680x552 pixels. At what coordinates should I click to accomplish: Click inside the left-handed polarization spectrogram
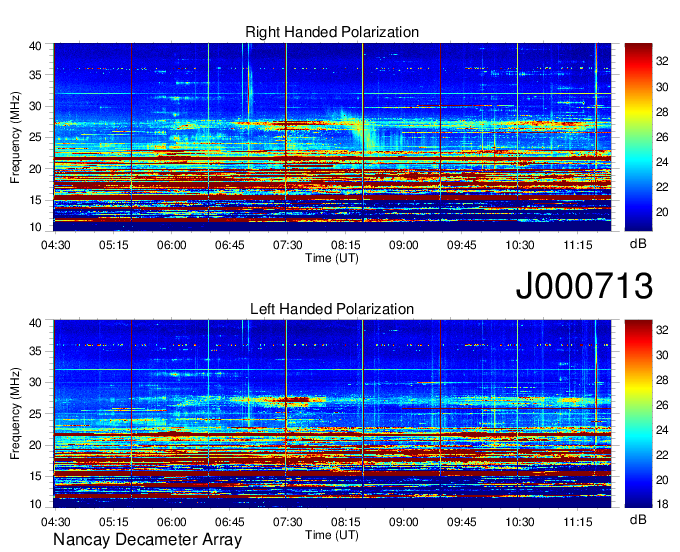coord(332,414)
